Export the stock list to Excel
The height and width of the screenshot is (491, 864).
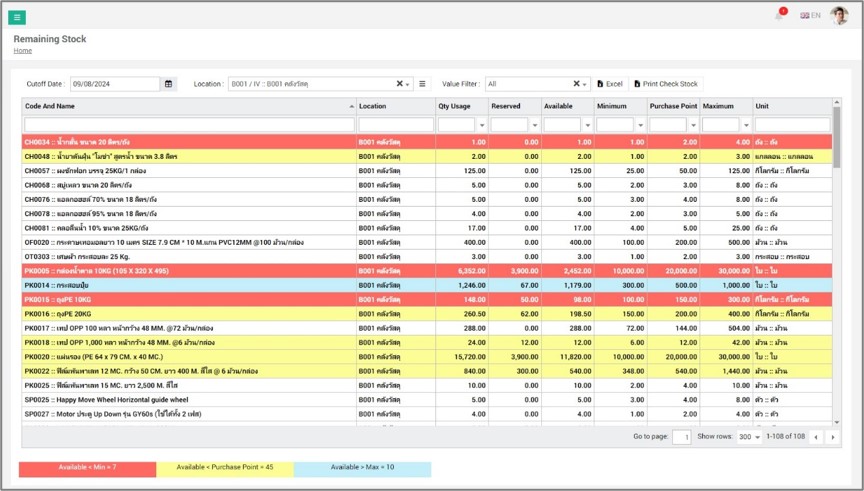(610, 84)
